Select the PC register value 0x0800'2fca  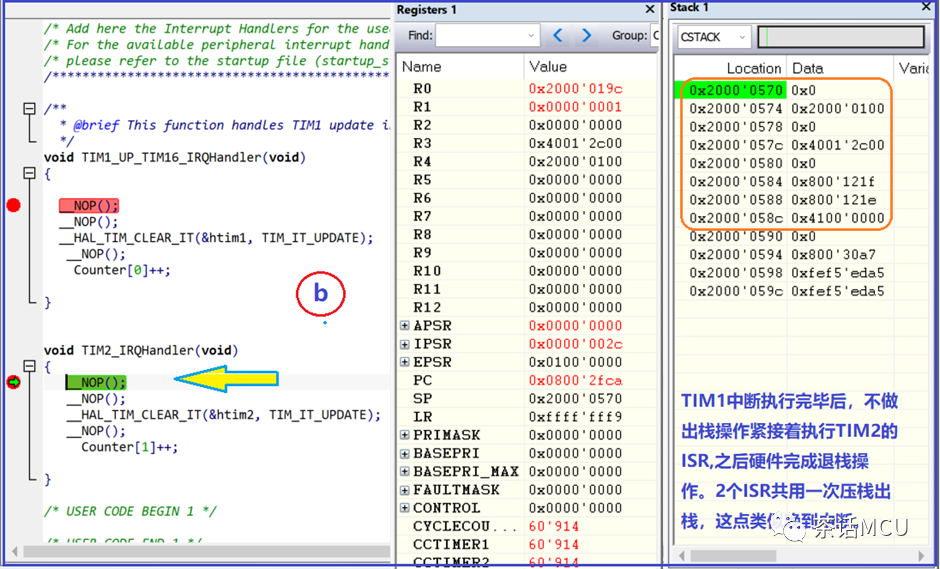(576, 380)
